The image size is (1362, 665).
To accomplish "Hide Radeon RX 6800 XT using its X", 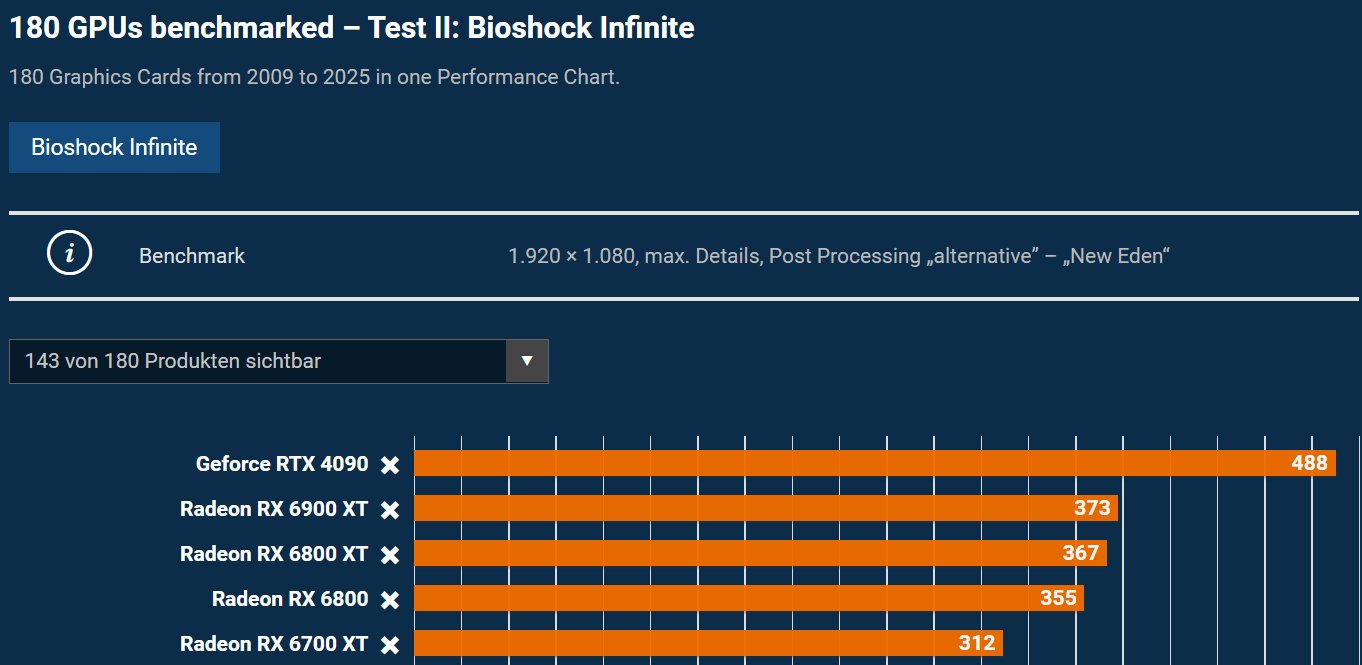I will pos(390,555).
